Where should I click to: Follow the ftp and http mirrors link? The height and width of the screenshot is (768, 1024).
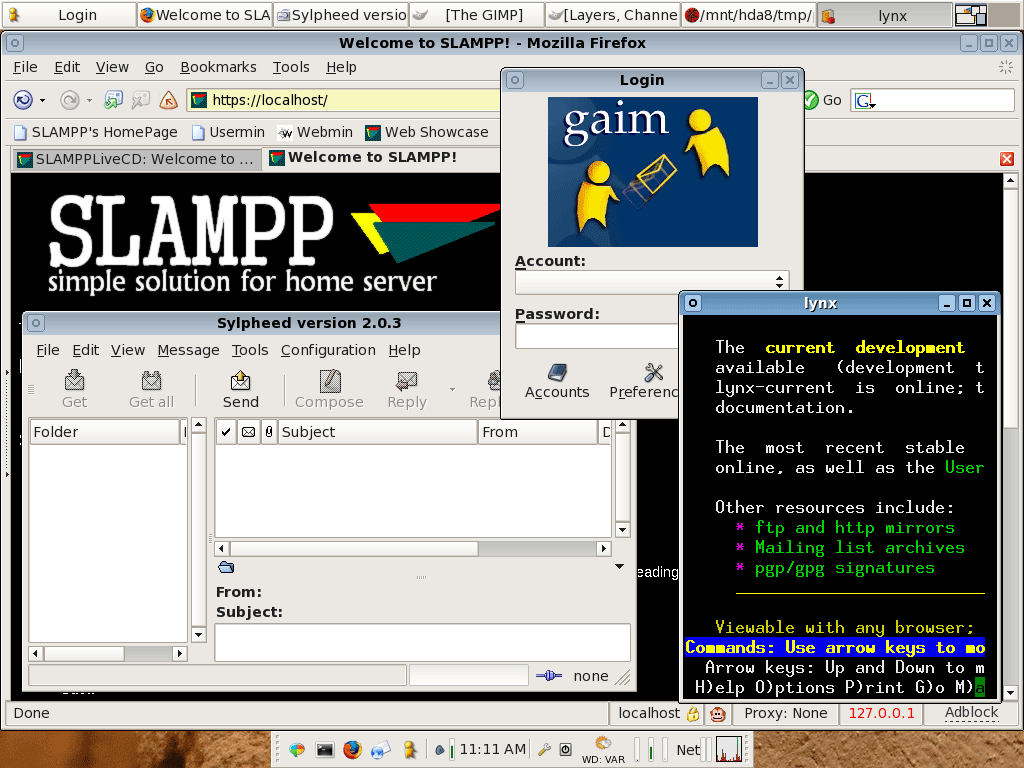tap(854, 527)
